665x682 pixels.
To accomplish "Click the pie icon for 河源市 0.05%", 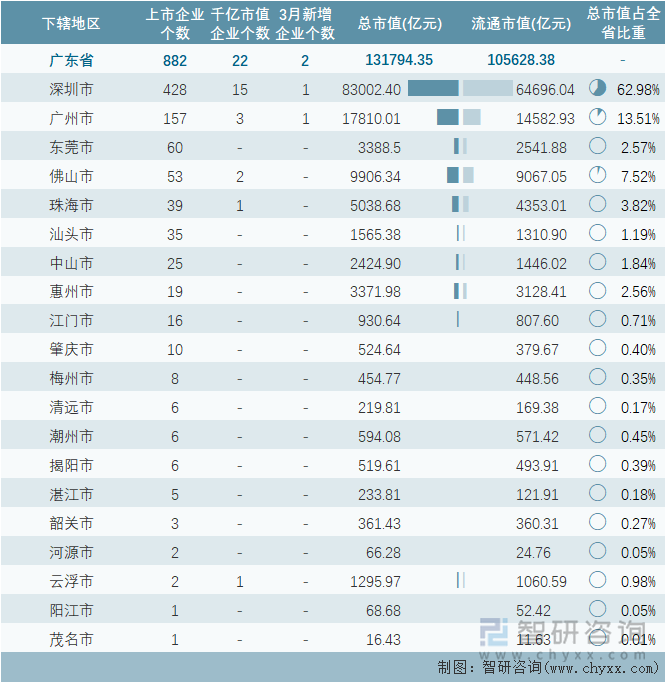I will 598,551.
